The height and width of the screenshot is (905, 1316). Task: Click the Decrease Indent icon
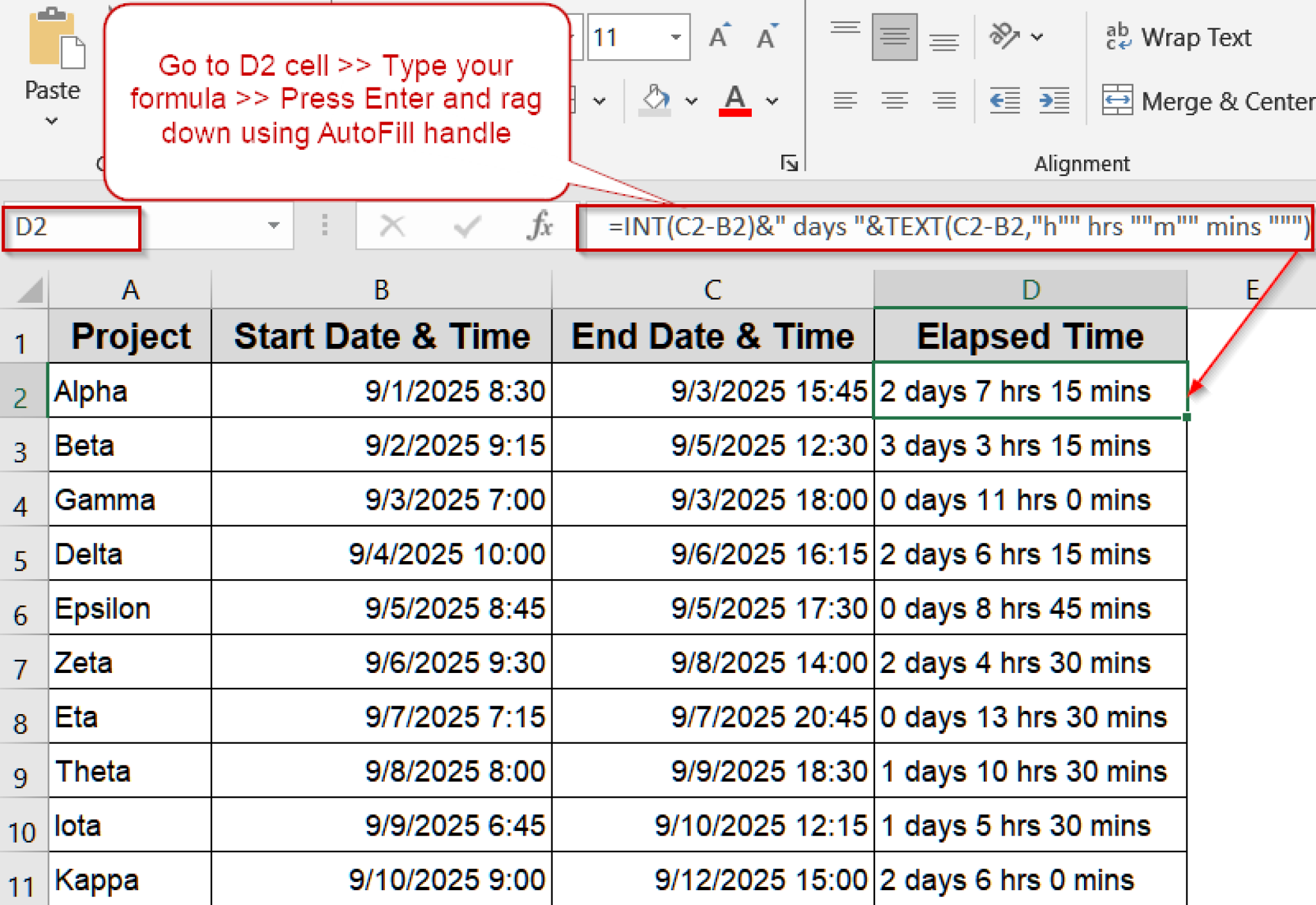[x=1004, y=100]
